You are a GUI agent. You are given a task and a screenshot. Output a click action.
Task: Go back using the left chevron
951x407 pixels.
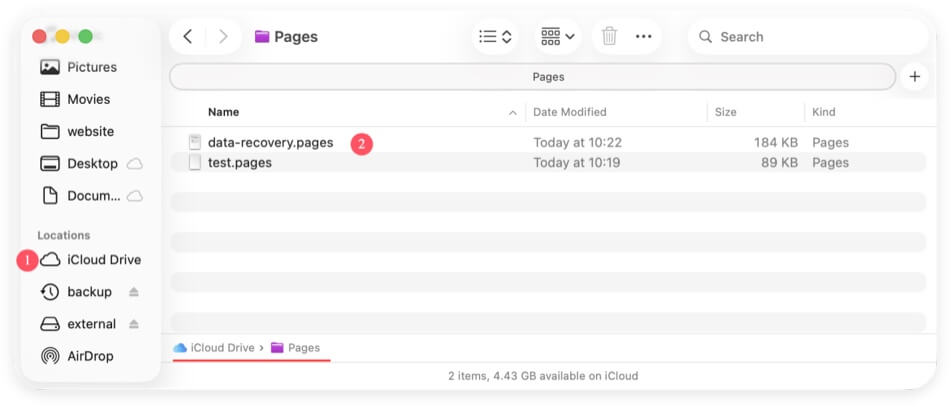(x=187, y=36)
